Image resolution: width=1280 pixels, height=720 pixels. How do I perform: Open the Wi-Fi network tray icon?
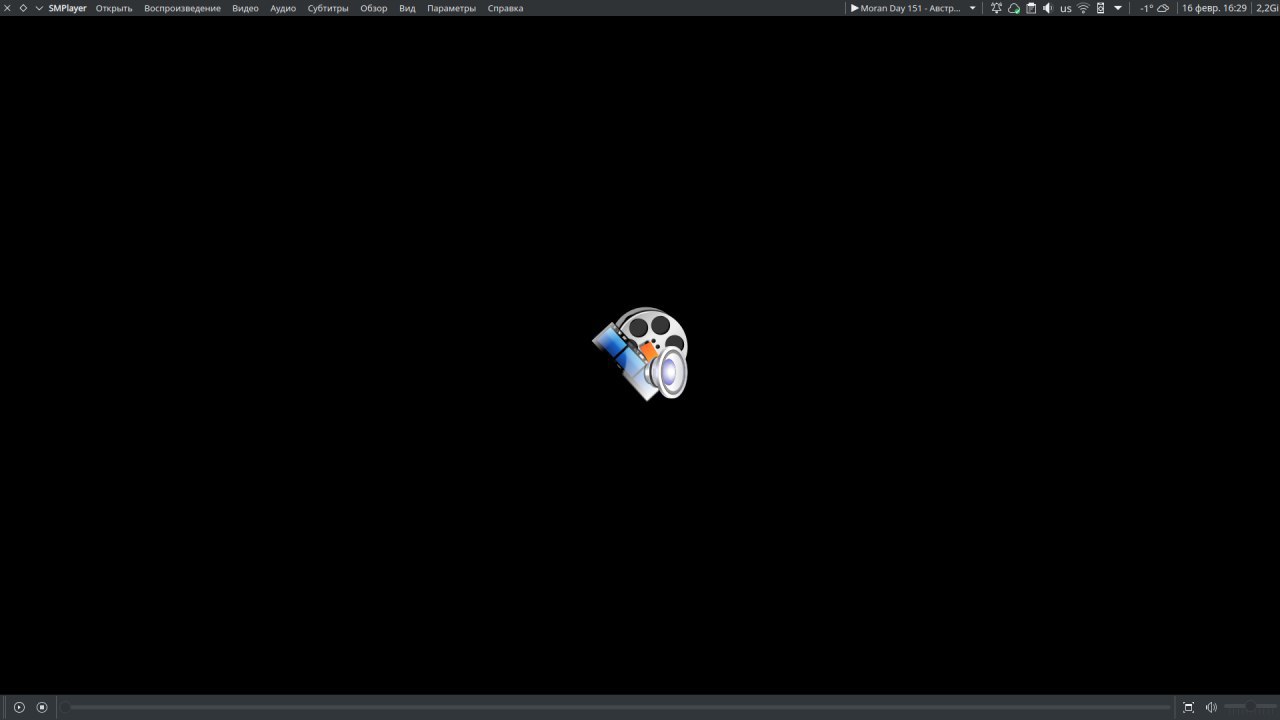click(1083, 8)
